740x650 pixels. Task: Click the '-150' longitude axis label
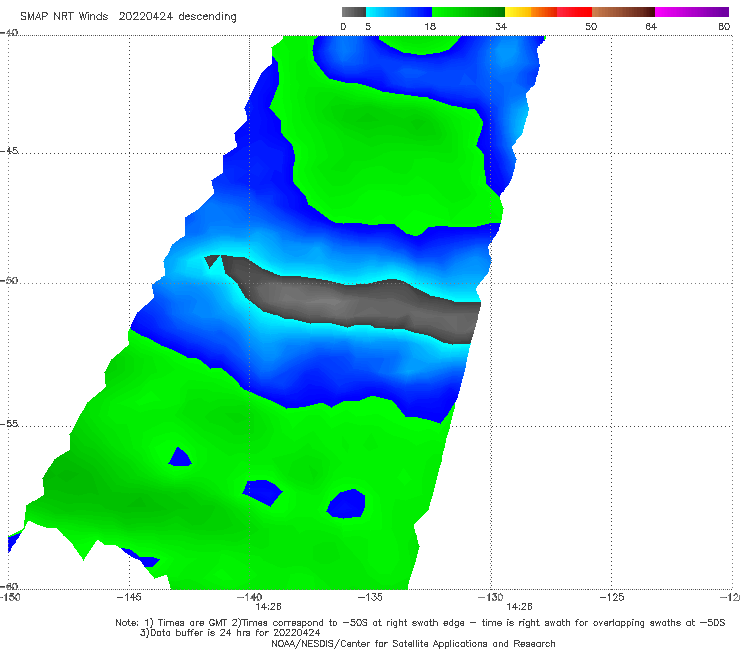click(10, 597)
